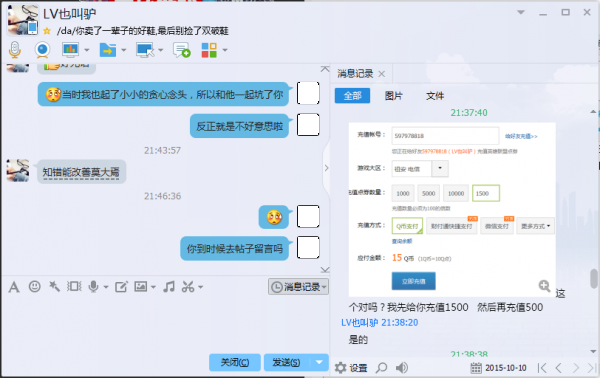600x378 pixels.
Task: Open the apps grid icon in toolbar
Action: coord(209,50)
